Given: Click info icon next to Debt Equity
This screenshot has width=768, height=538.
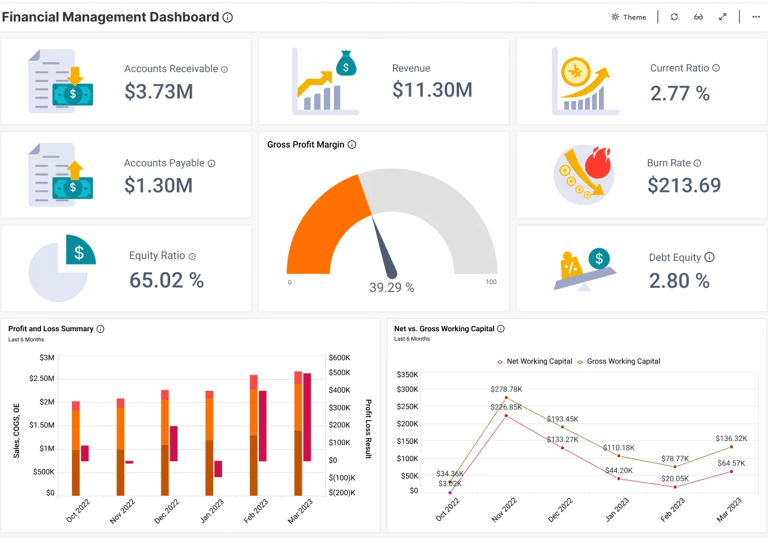Looking at the screenshot, I should point(709,257).
